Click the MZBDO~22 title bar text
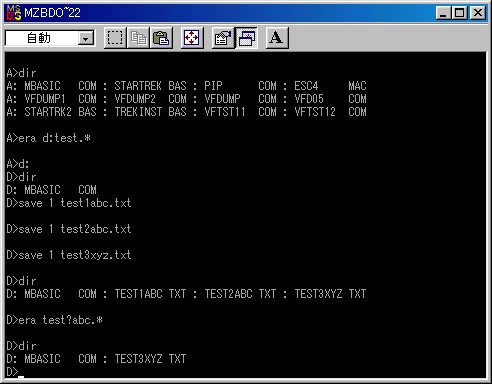The width and height of the screenshot is (492, 384). [52, 13]
